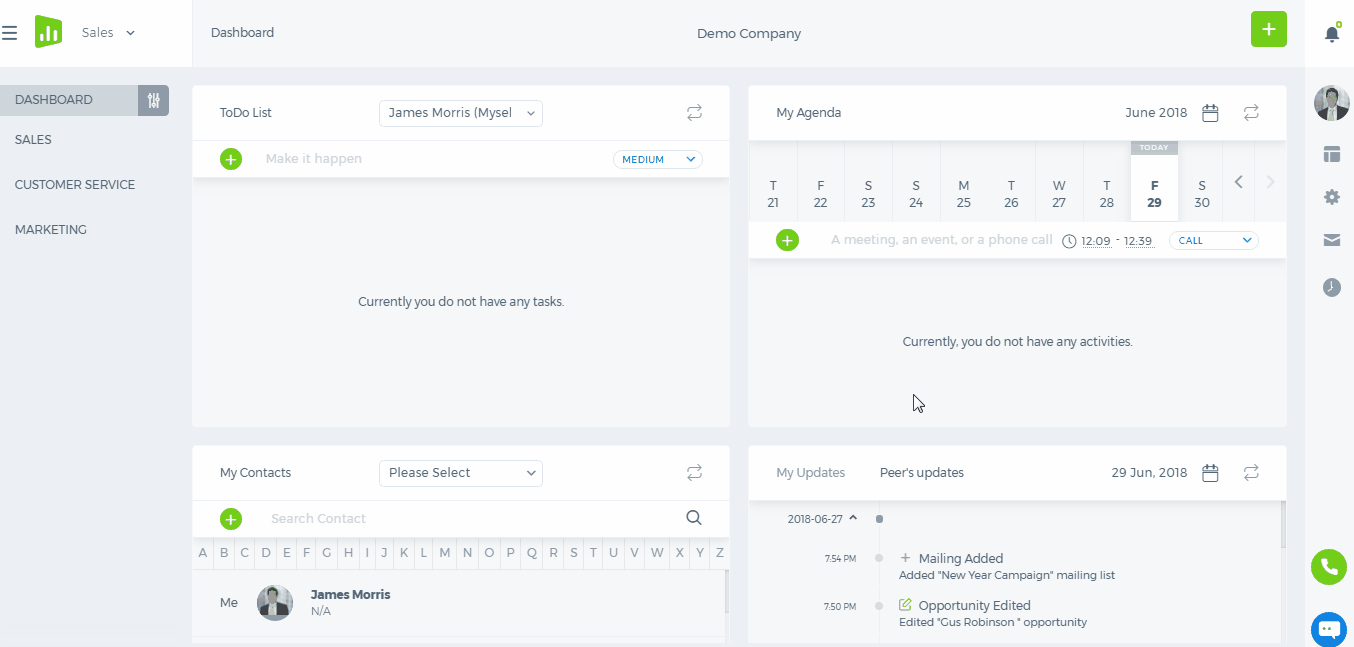Select Dashboard in left sidebar
This screenshot has width=1354, height=647.
(69, 100)
